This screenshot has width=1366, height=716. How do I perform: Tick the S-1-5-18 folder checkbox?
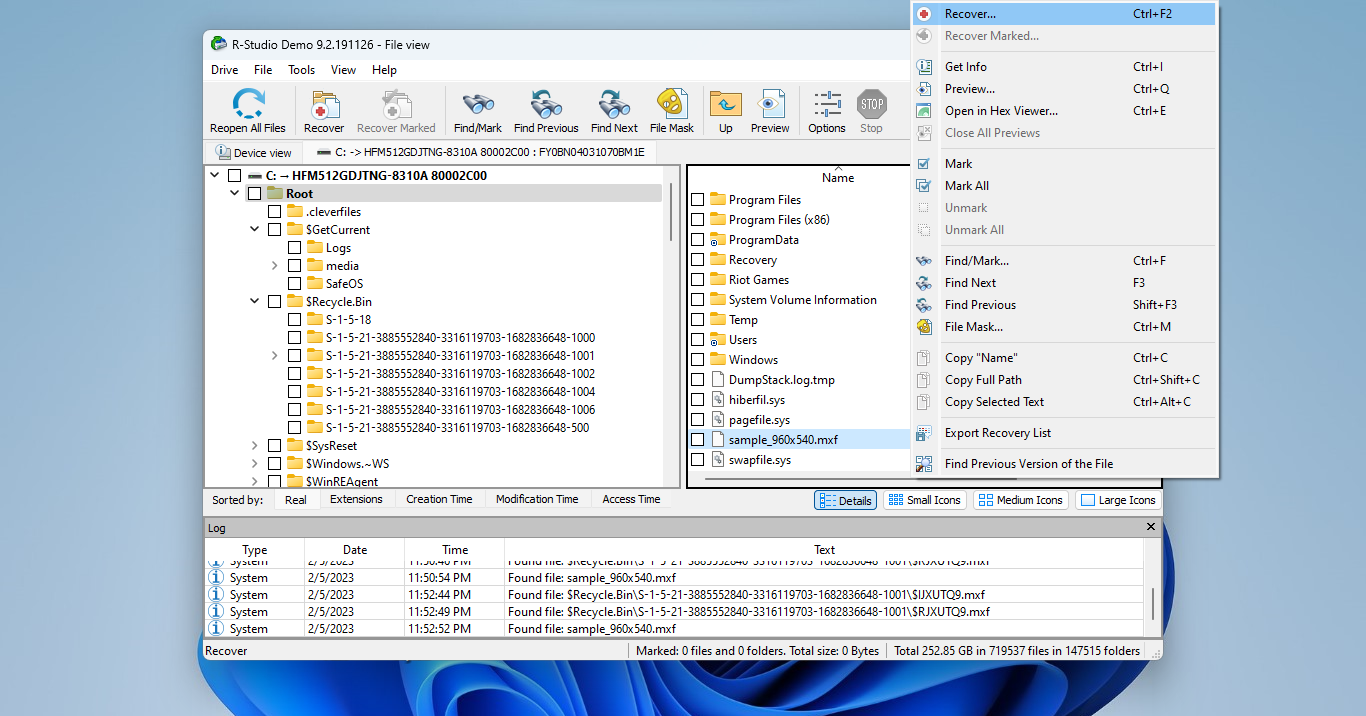(294, 320)
